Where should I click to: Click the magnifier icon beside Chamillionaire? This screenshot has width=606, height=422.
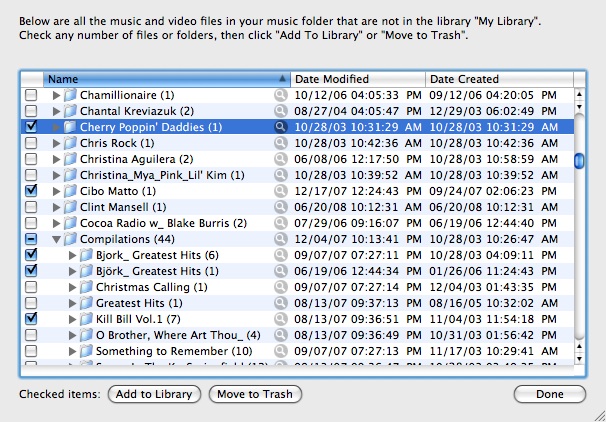tap(281, 95)
